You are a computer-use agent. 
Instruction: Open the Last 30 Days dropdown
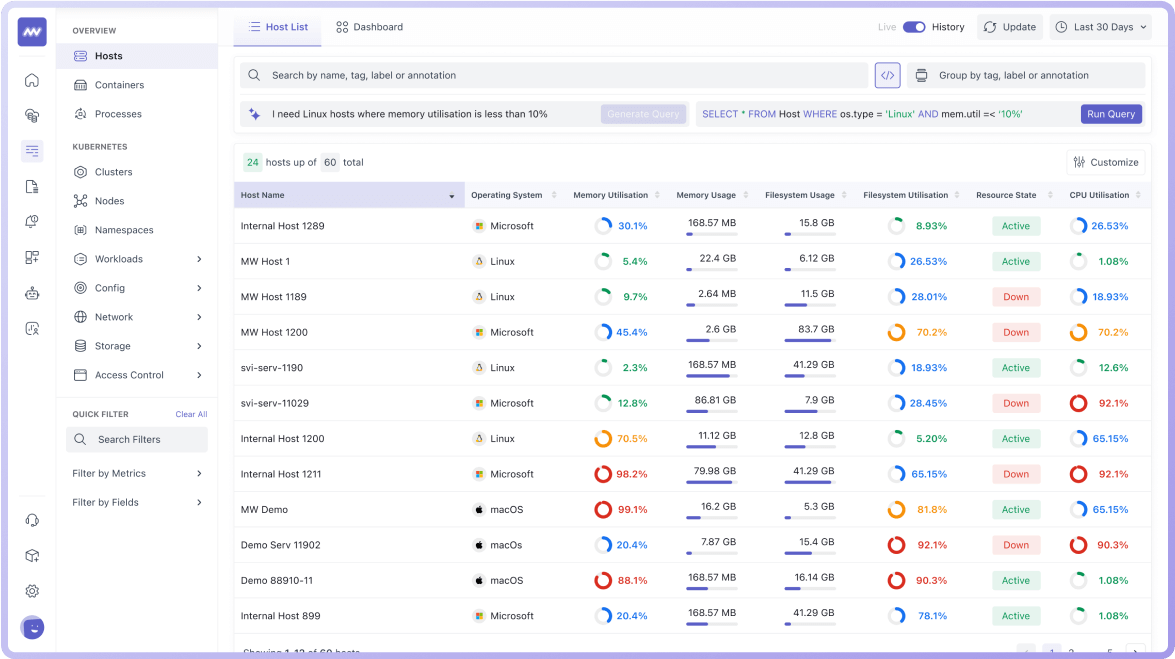pos(1100,27)
